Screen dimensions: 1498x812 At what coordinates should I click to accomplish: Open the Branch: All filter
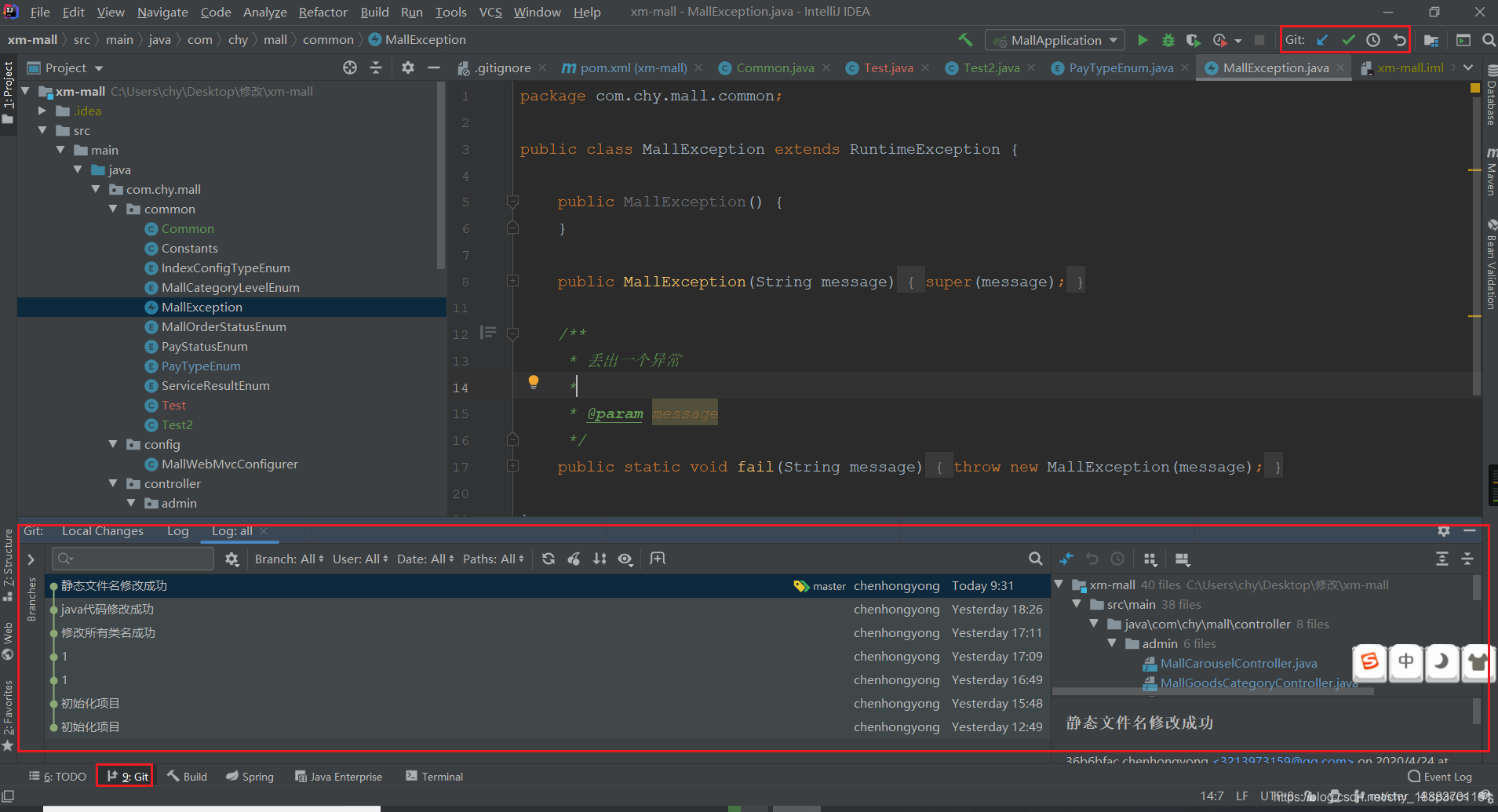pos(289,559)
